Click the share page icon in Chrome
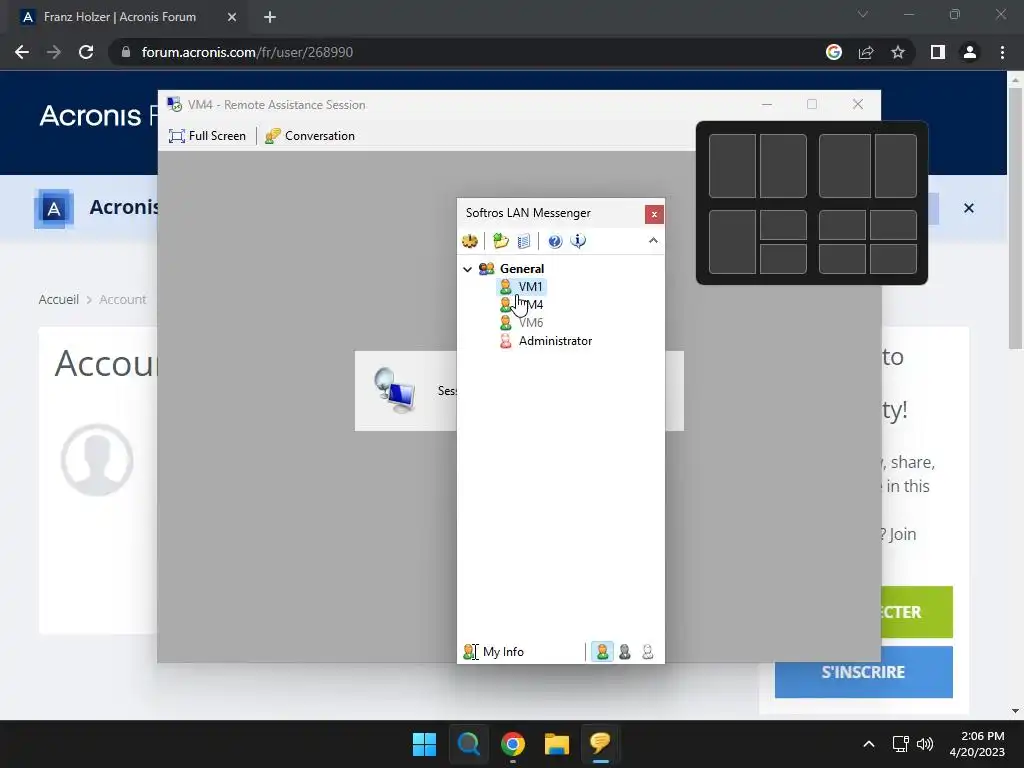Screen dimensions: 1024x768 click(x=866, y=52)
